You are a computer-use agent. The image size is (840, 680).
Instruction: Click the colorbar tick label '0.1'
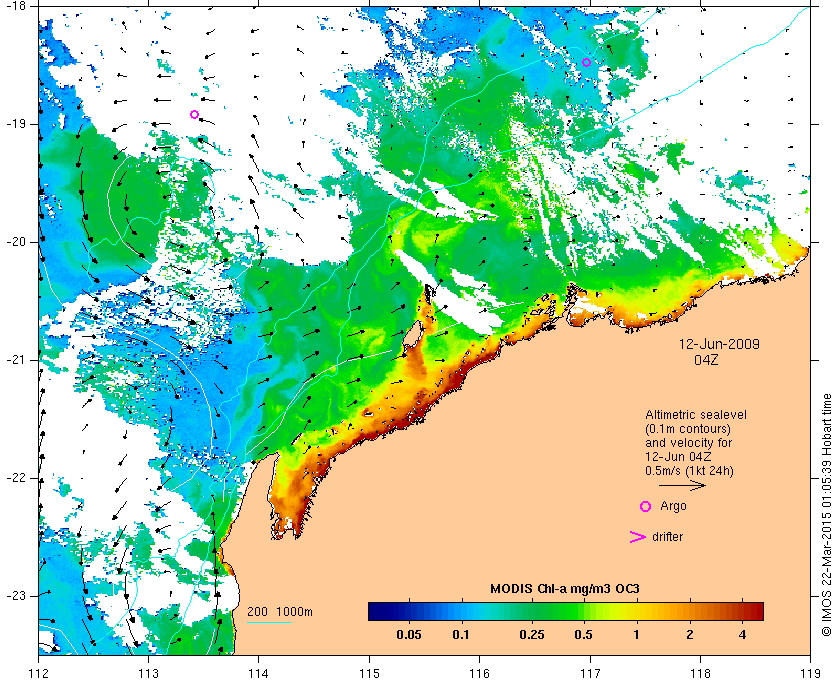[461, 635]
